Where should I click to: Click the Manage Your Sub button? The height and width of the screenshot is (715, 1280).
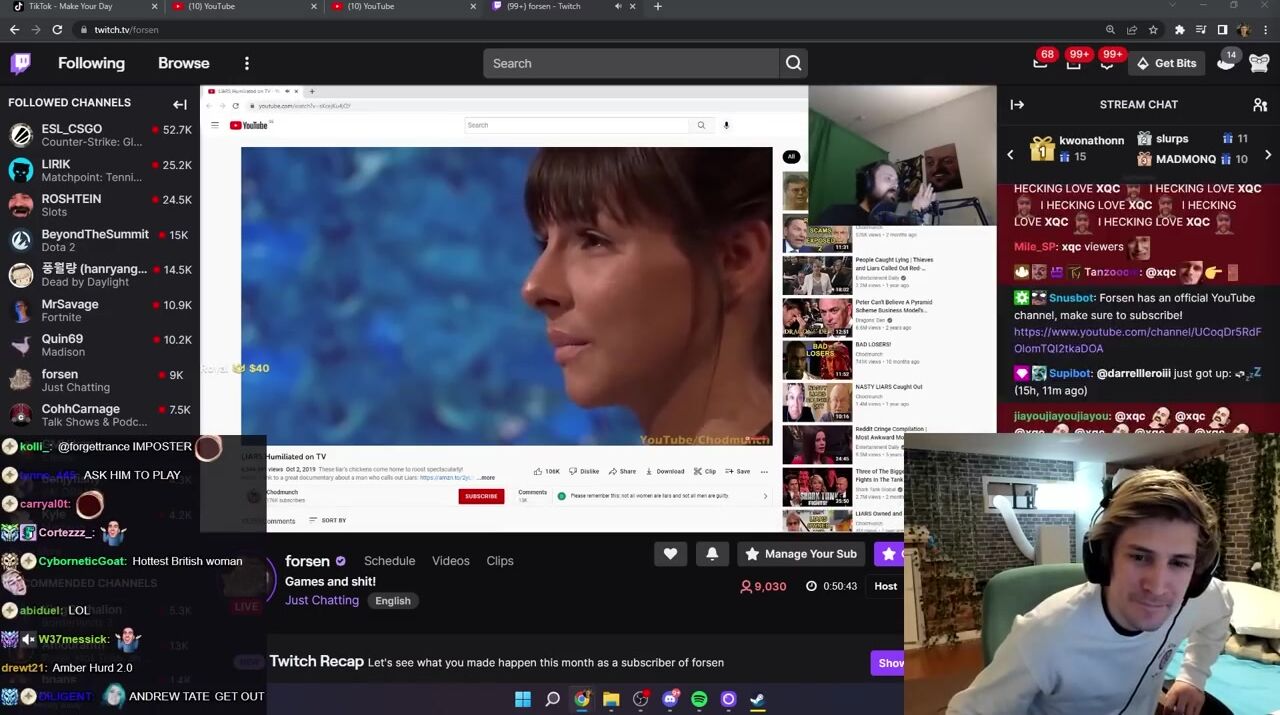[802, 553]
